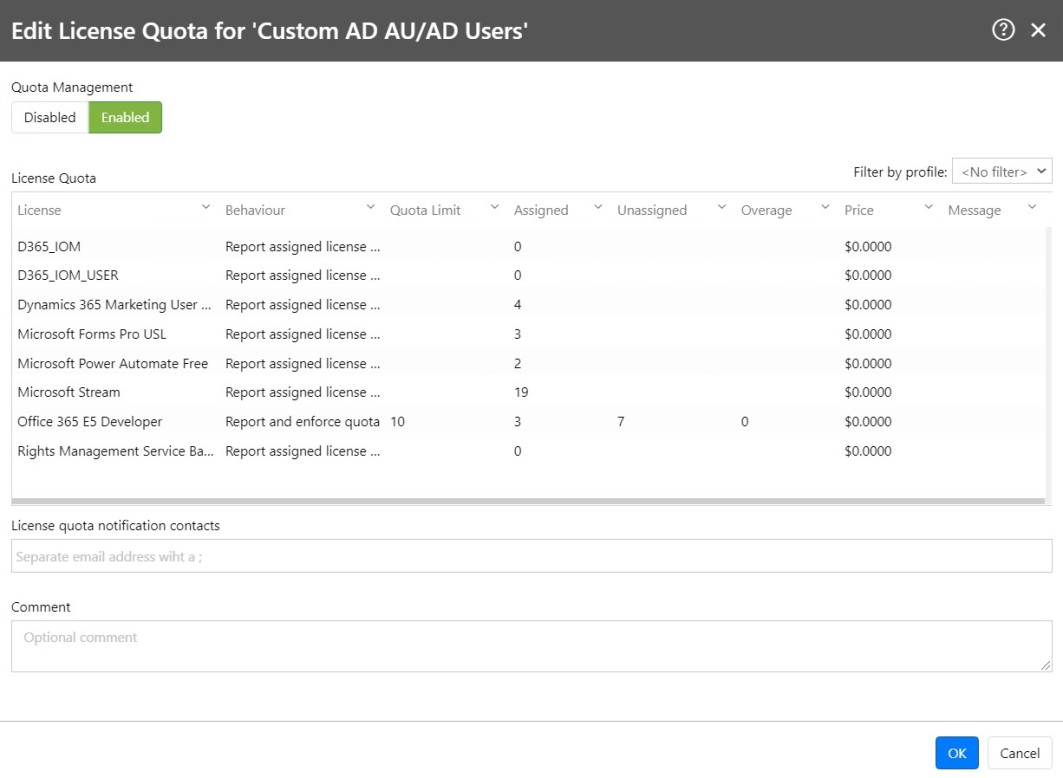Screen dimensions: 1063x778
Task: Open the Unassigned column header menu
Action: 721,207
